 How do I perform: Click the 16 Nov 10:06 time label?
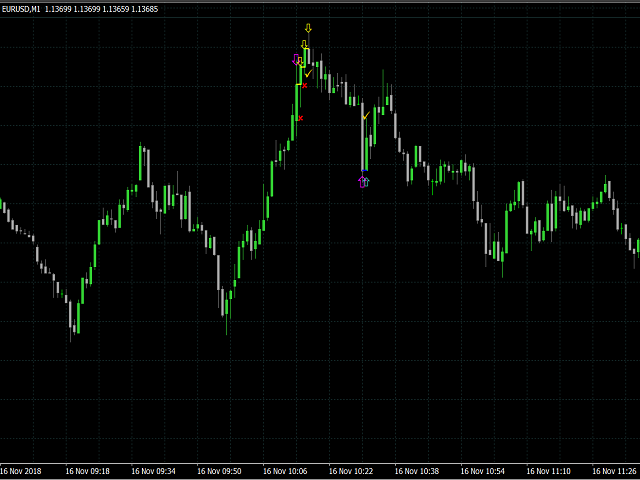coord(285,471)
